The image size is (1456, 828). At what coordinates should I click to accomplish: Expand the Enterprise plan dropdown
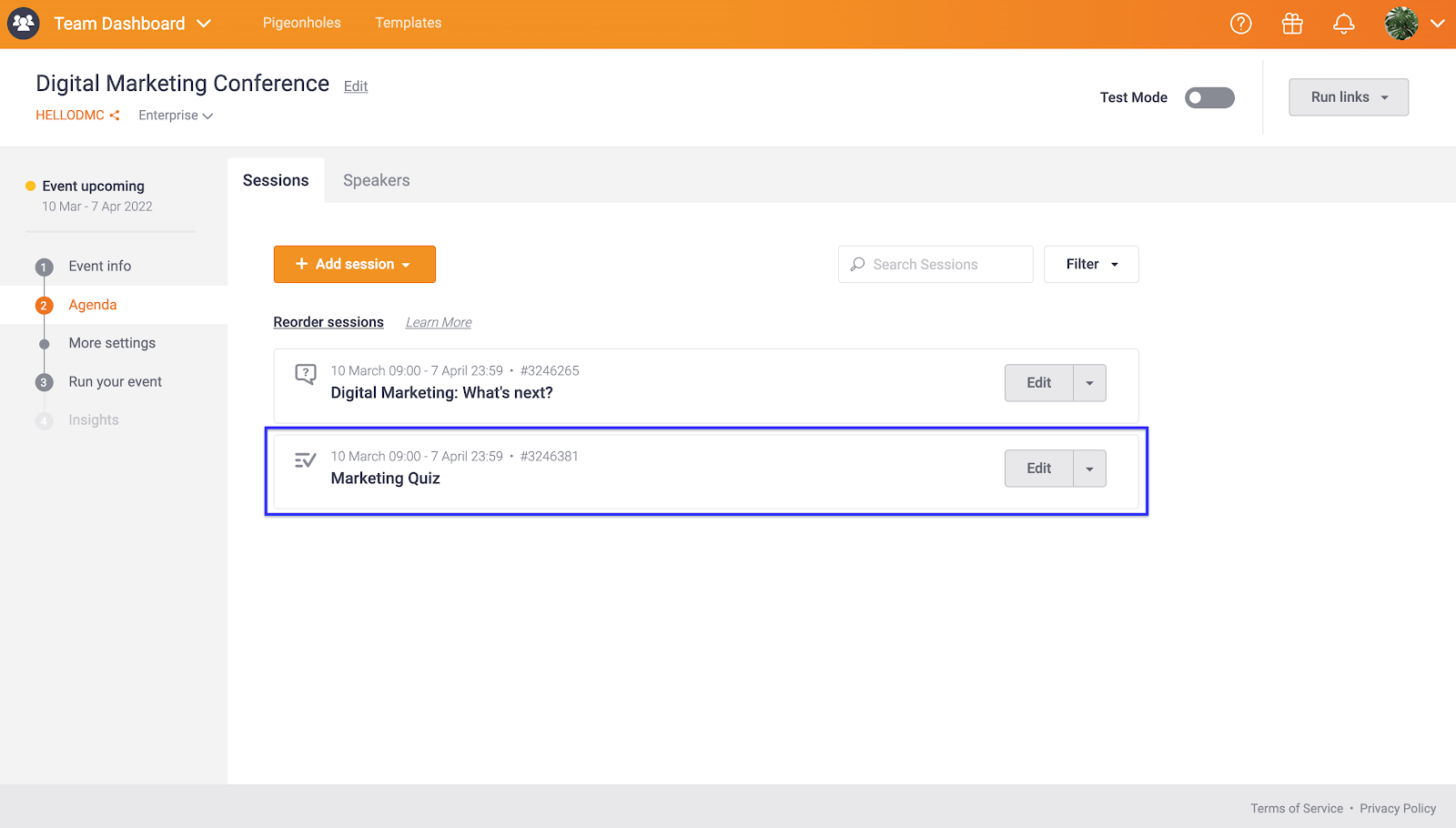click(175, 116)
